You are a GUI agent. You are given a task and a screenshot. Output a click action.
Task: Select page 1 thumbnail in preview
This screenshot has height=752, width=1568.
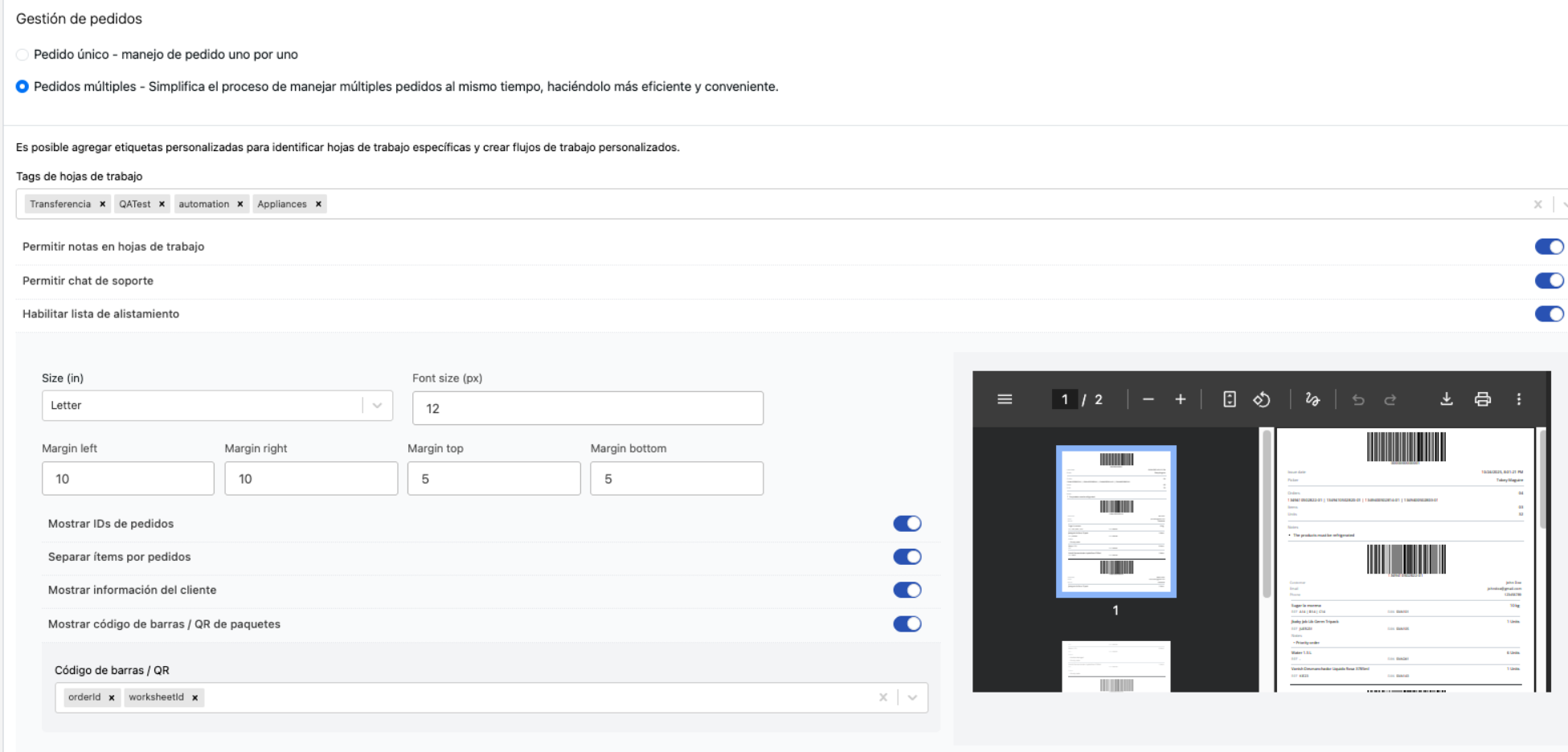click(1116, 521)
